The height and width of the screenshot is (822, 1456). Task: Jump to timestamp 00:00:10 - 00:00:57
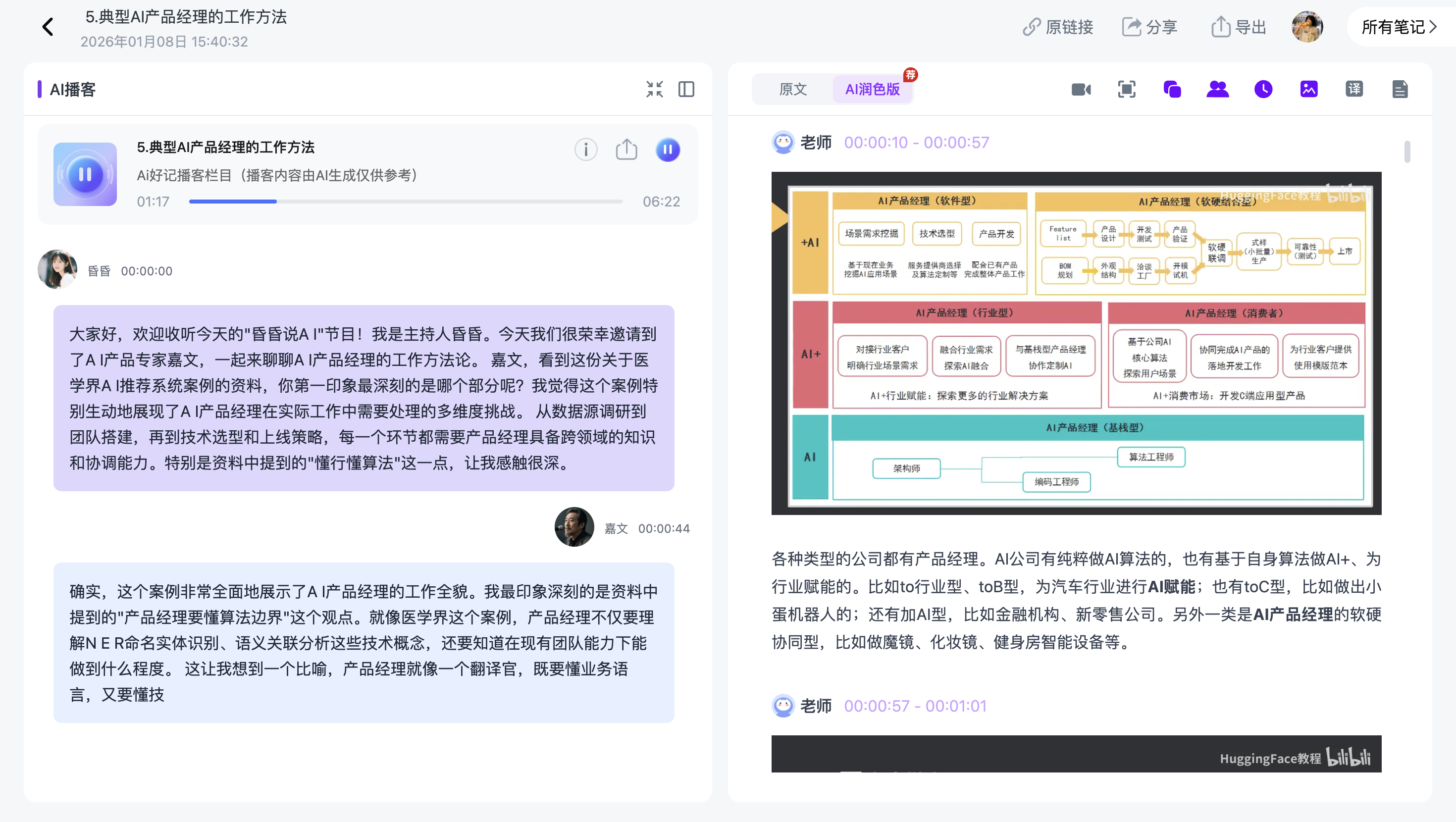point(917,143)
